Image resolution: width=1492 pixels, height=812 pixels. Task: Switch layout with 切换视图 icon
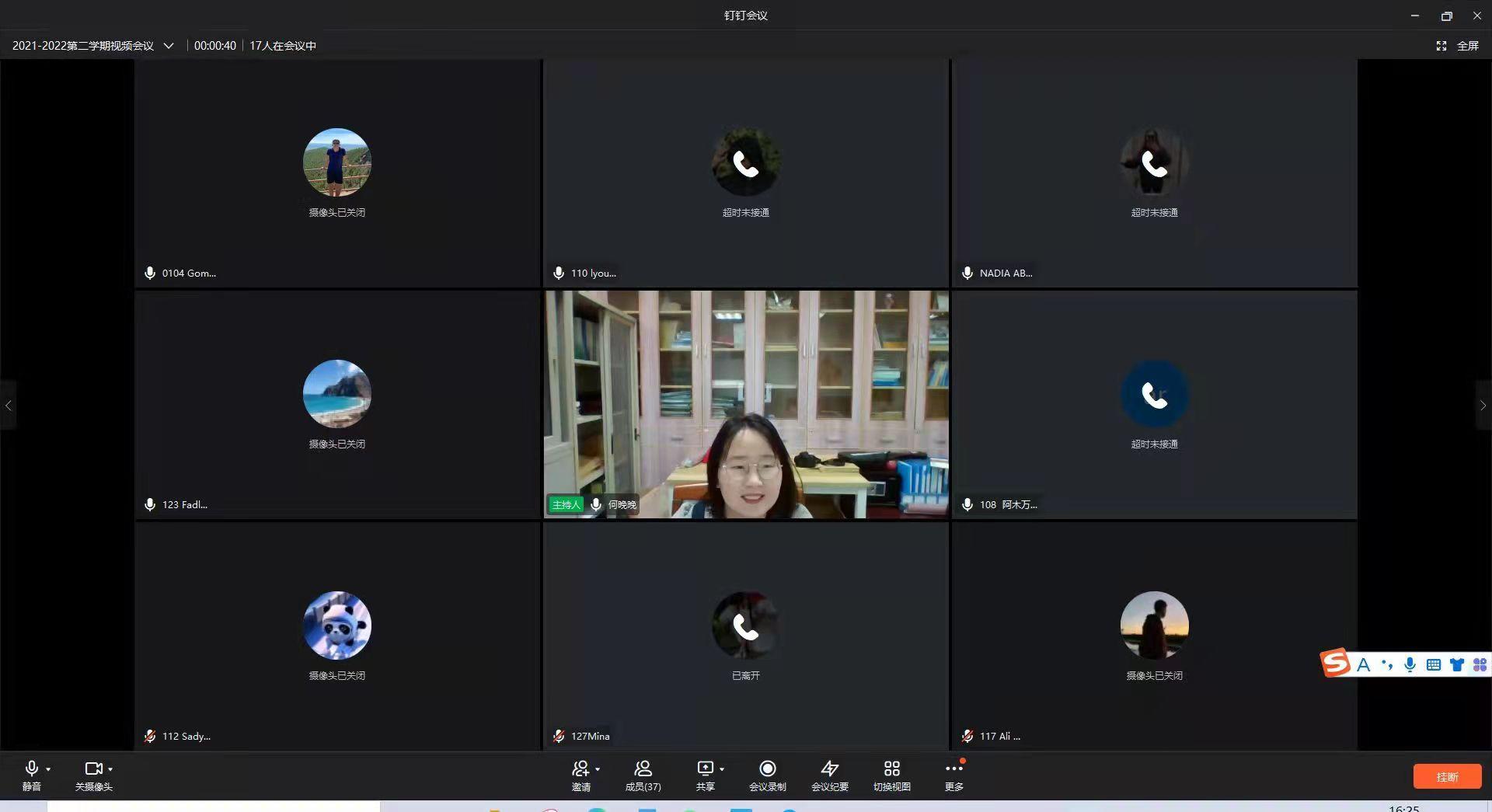click(x=891, y=775)
